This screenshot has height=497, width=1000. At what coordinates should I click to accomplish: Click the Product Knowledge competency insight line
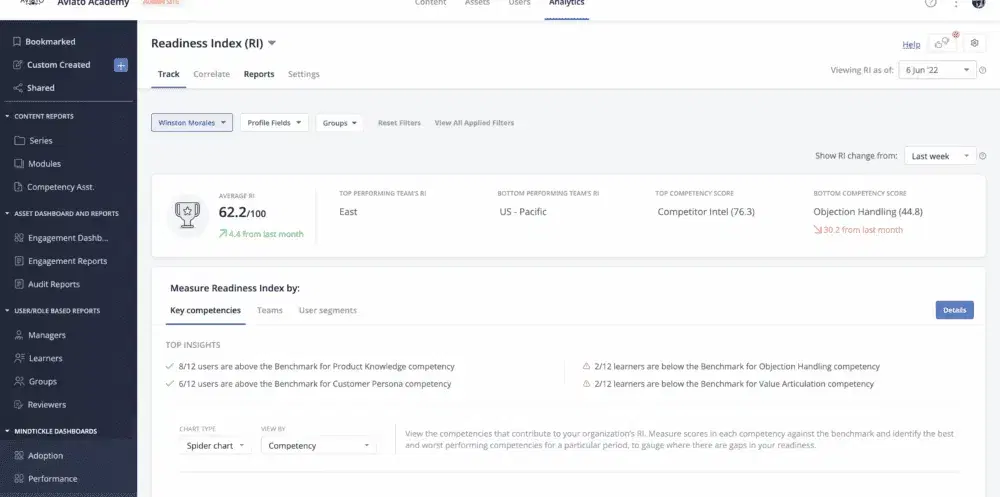(x=316, y=367)
